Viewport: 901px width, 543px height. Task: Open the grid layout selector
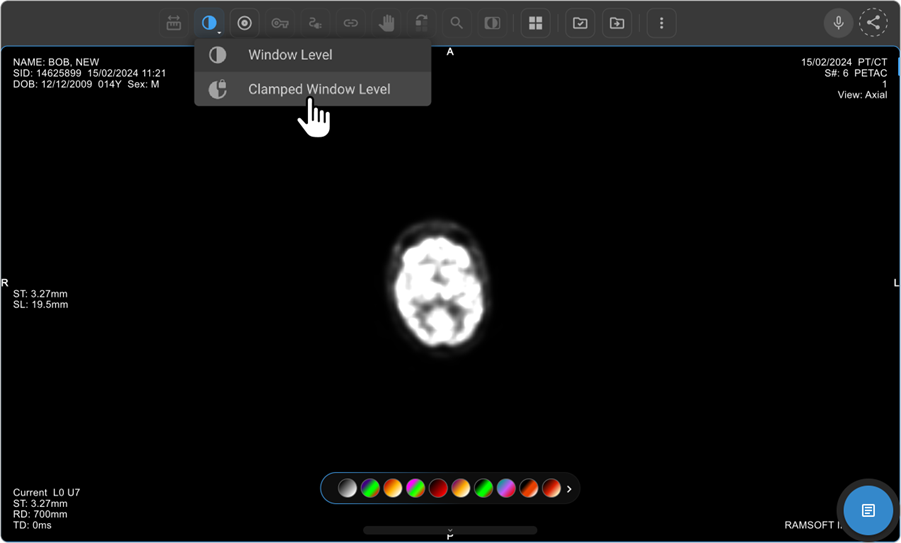[x=536, y=23]
